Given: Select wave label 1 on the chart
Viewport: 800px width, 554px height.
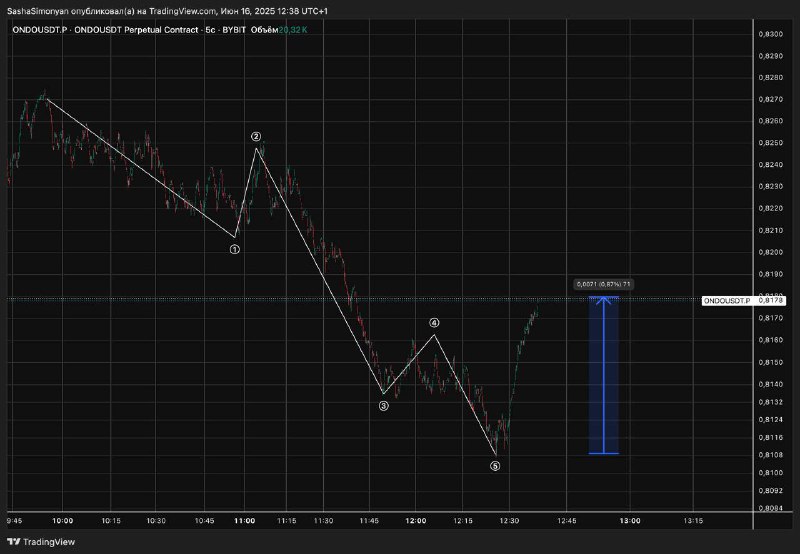Looking at the screenshot, I should coord(234,249).
